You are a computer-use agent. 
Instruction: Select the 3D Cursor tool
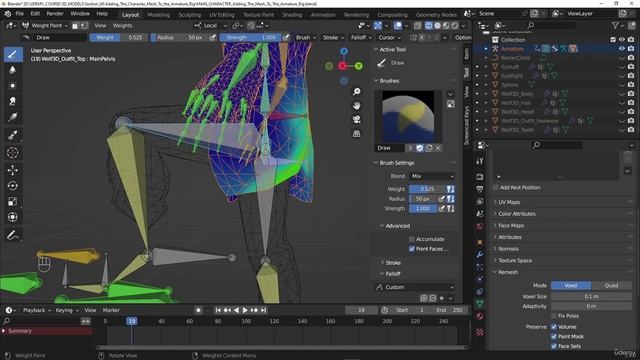[13, 153]
